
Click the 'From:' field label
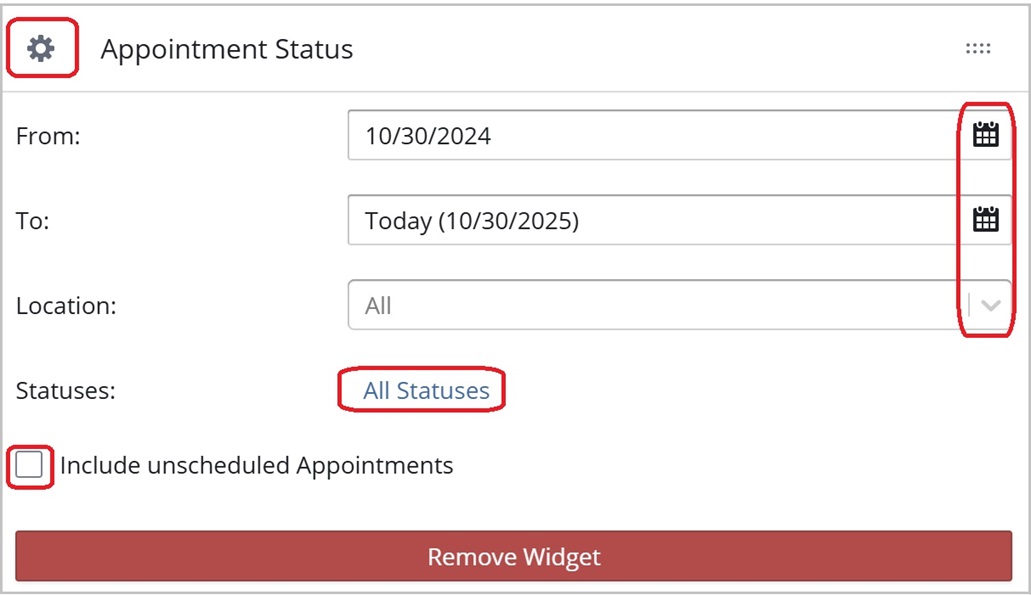[x=48, y=136]
